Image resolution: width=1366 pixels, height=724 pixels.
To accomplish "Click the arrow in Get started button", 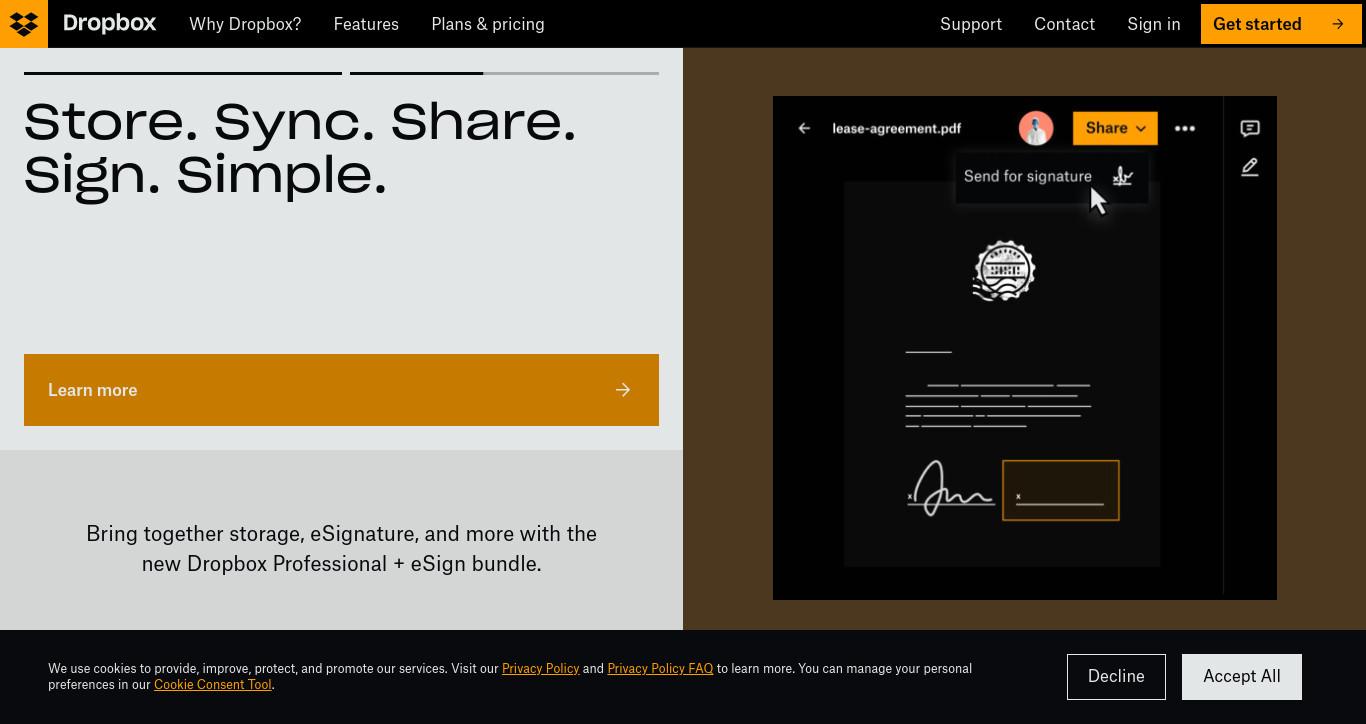I will (1338, 24).
